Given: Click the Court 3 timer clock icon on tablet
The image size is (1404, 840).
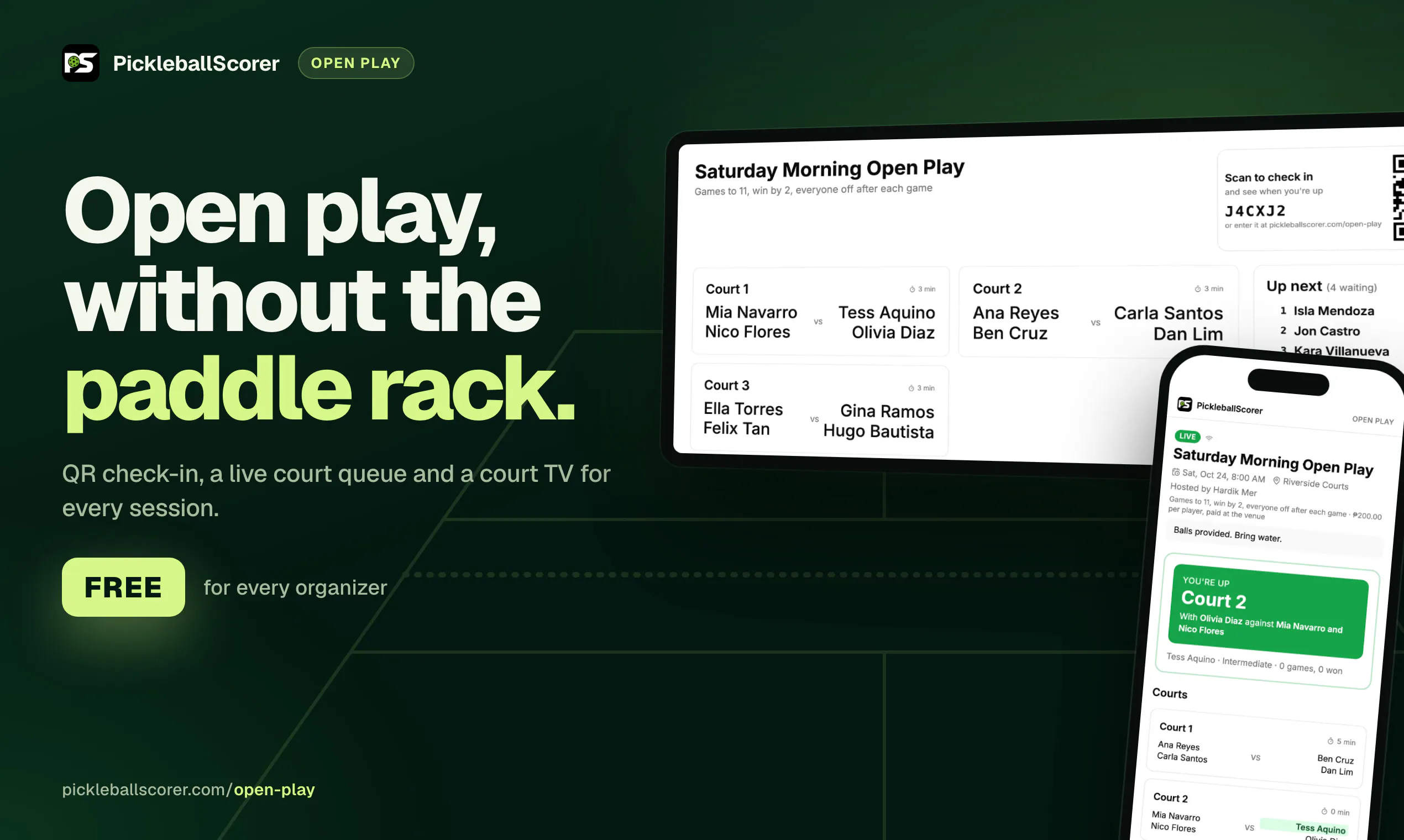Looking at the screenshot, I should 911,389.
